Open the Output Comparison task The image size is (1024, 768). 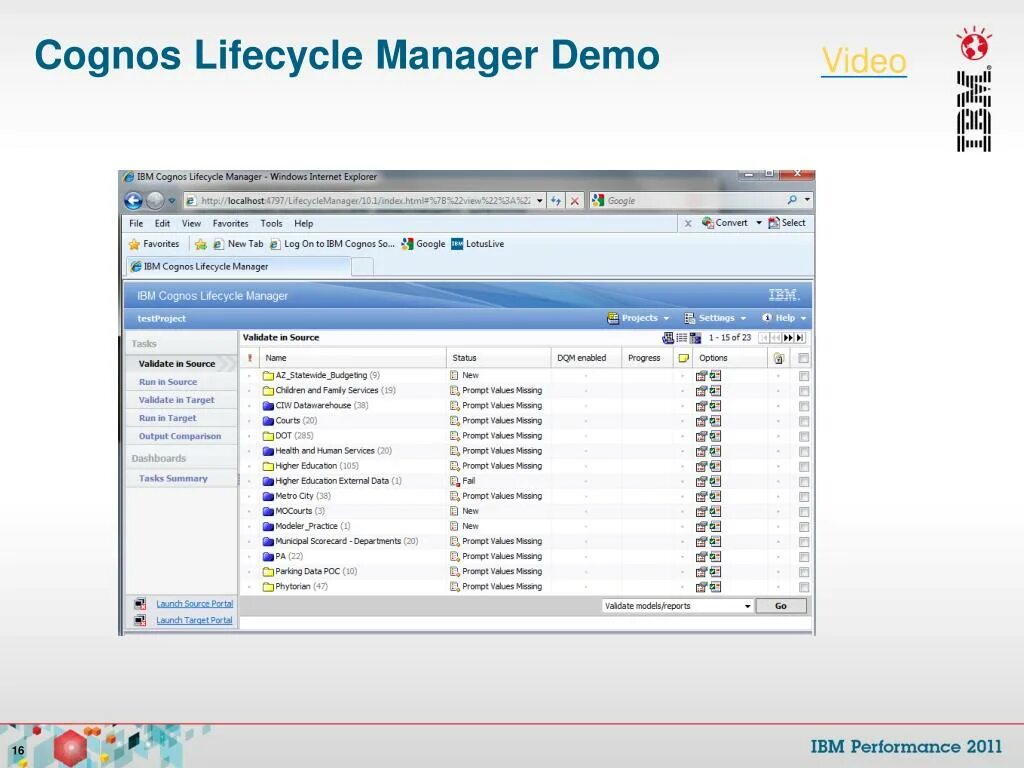pyautogui.click(x=180, y=436)
